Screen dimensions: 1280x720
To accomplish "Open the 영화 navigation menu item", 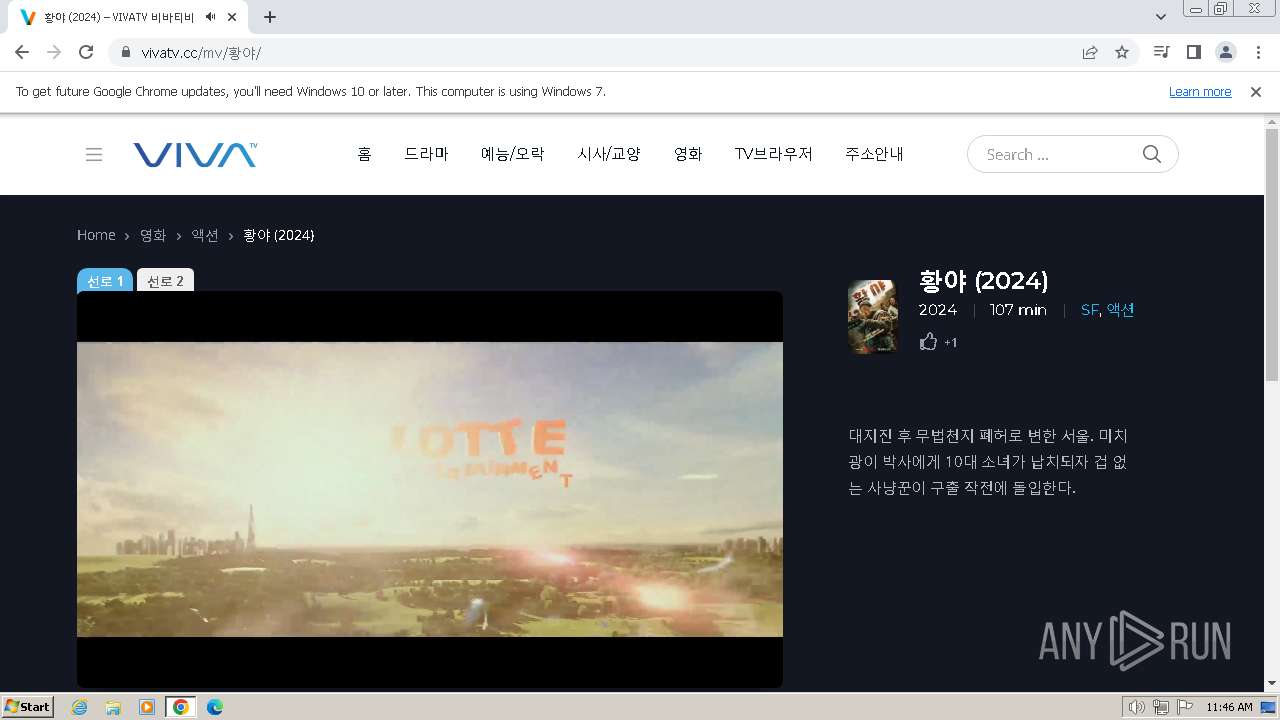I will [x=688, y=154].
